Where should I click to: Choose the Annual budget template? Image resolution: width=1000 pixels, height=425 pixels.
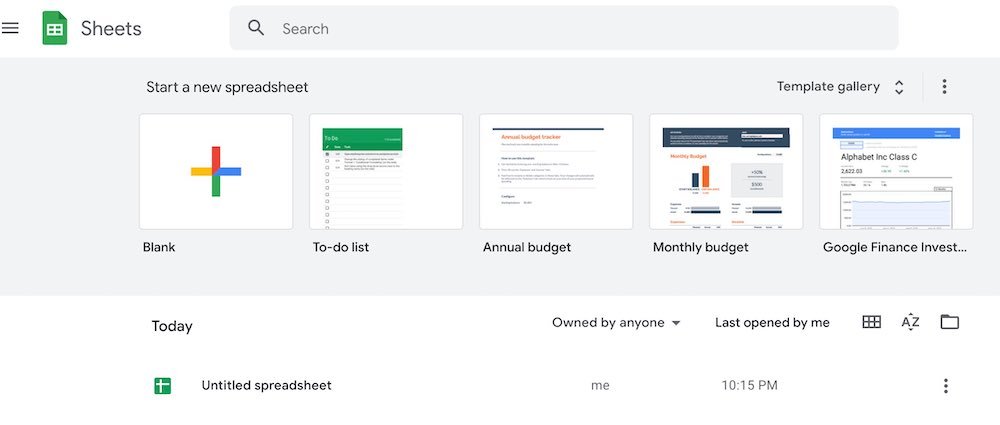556,172
